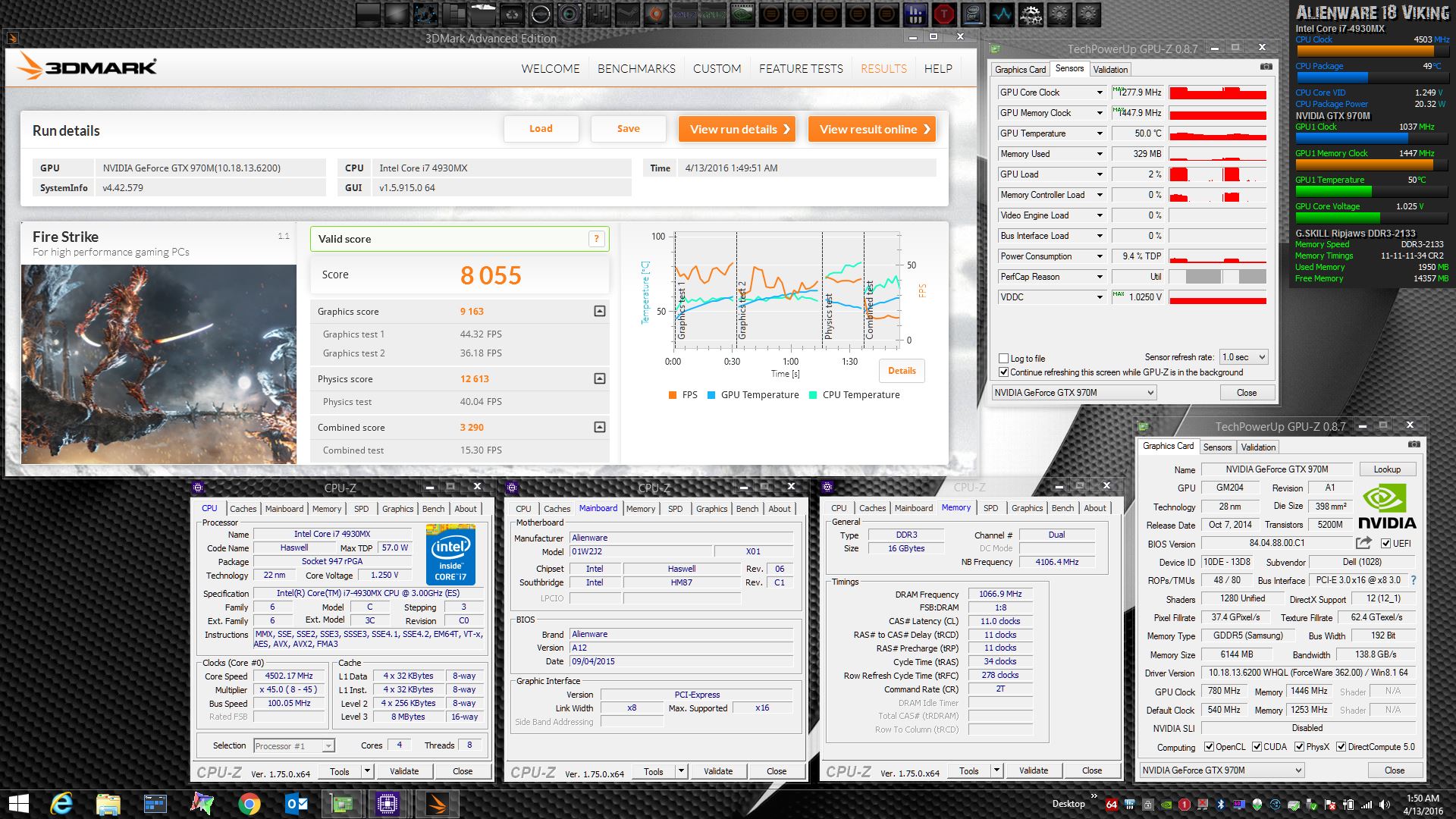Open the Intel Core utility icon in top dock
Viewport: 1456px width, 819px height.
[973, 14]
